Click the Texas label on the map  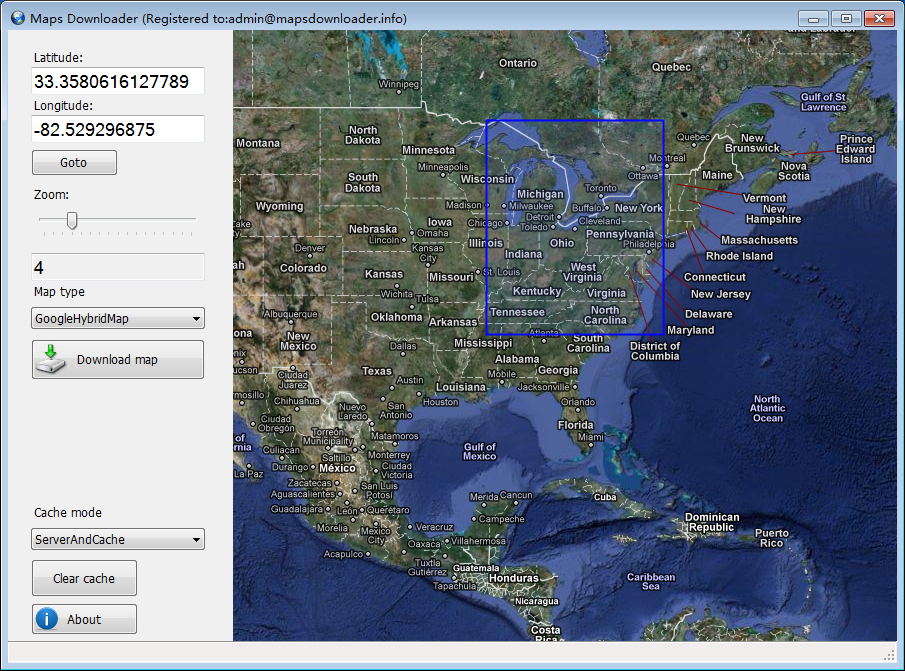377,371
